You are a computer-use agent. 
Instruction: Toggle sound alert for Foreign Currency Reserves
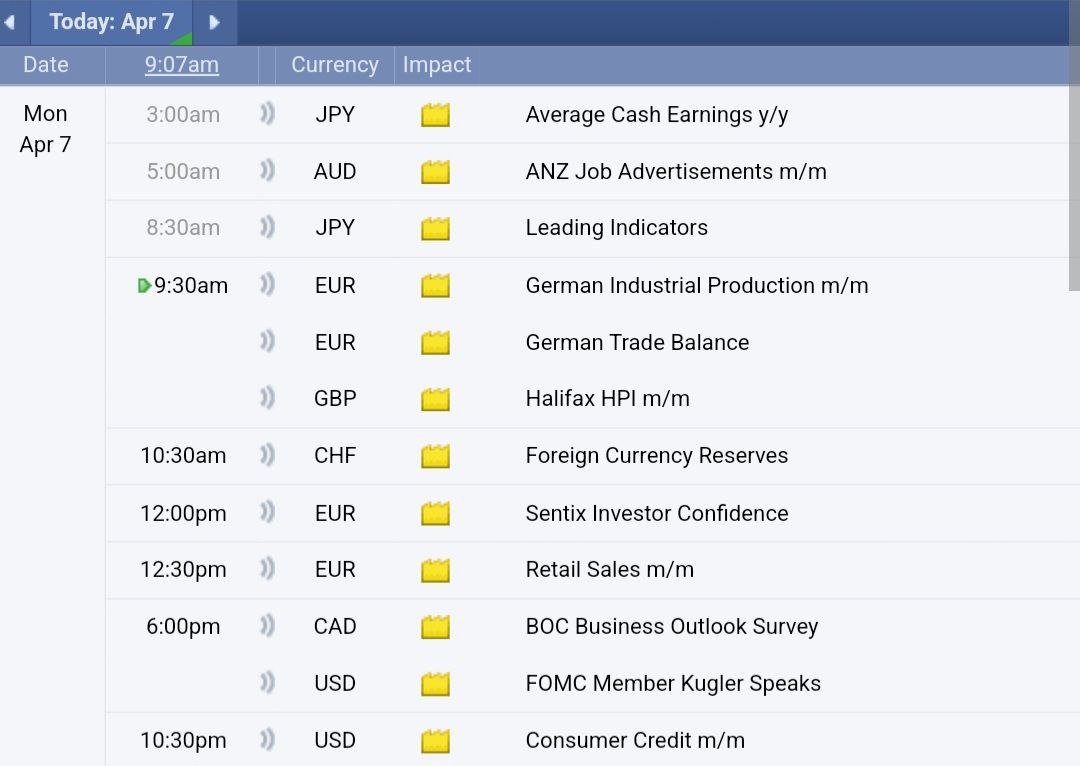[267, 455]
